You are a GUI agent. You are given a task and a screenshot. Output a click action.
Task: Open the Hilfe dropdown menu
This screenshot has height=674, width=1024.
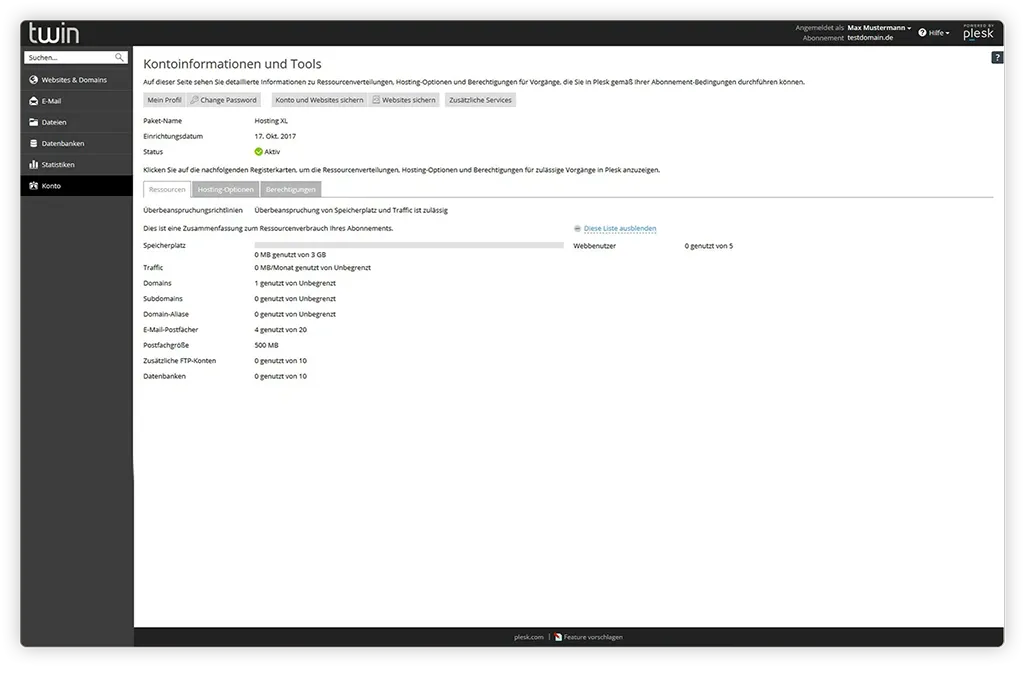click(935, 33)
